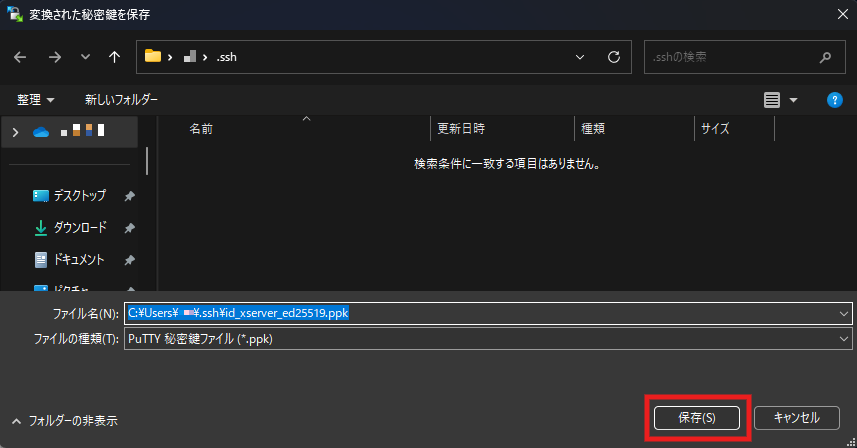
Task: Expand the file name suggestions dropdown
Action: [x=845, y=313]
